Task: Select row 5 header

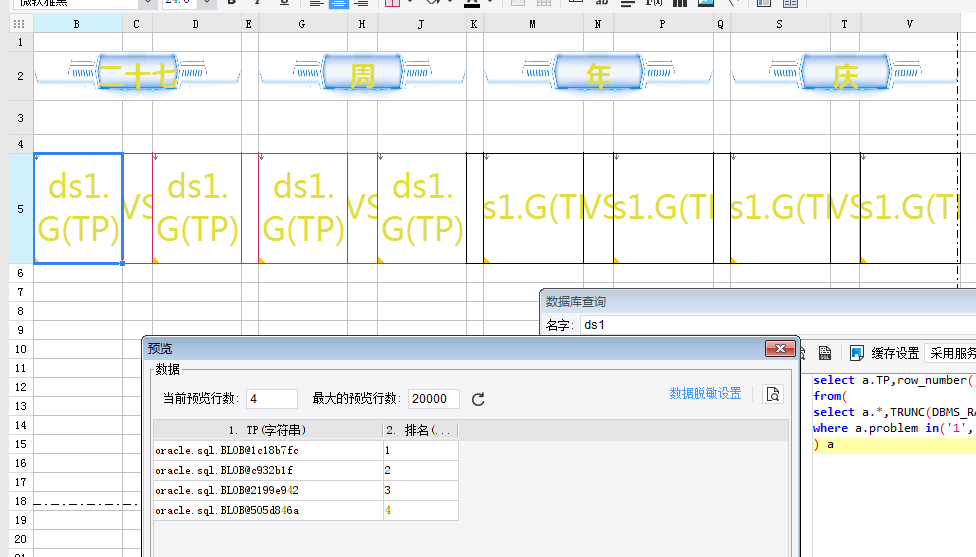Action: pos(21,208)
